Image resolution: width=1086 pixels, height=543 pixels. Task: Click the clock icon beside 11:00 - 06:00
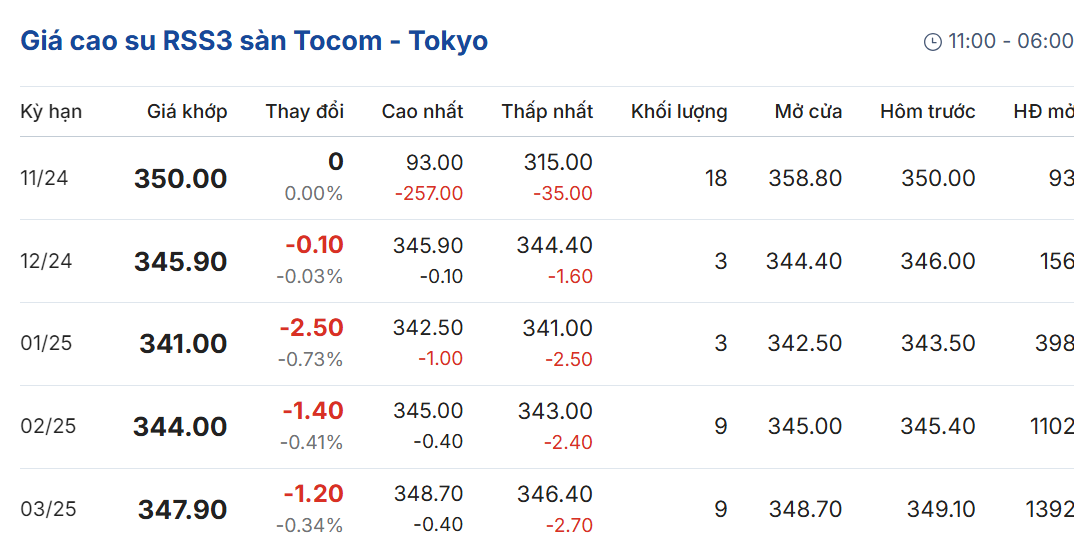[x=933, y=42]
